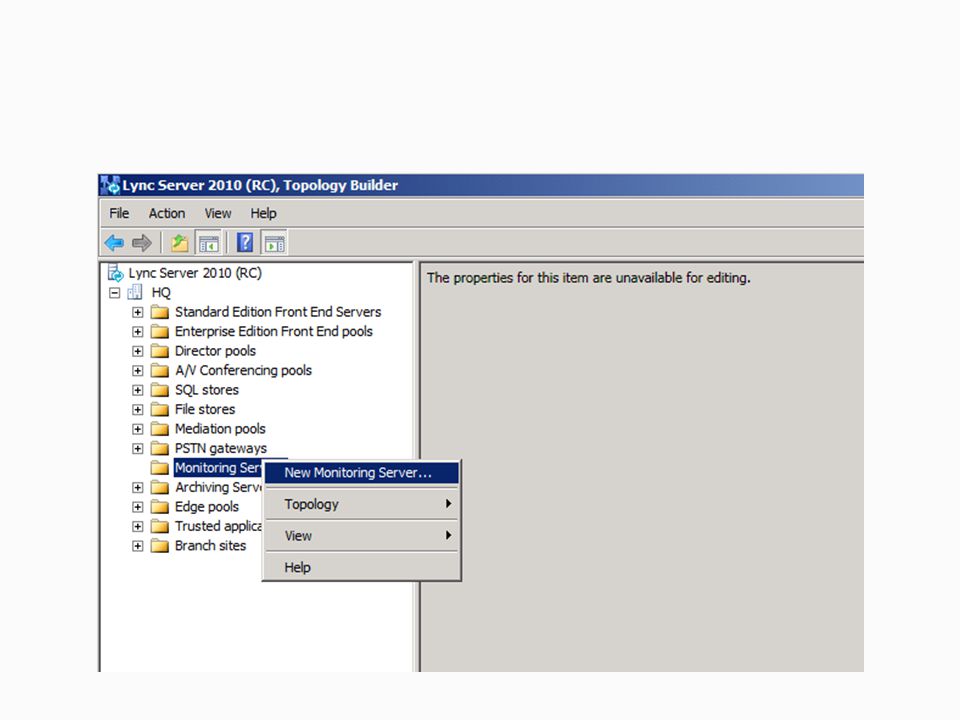Open the View menu in menu bar

(218, 213)
